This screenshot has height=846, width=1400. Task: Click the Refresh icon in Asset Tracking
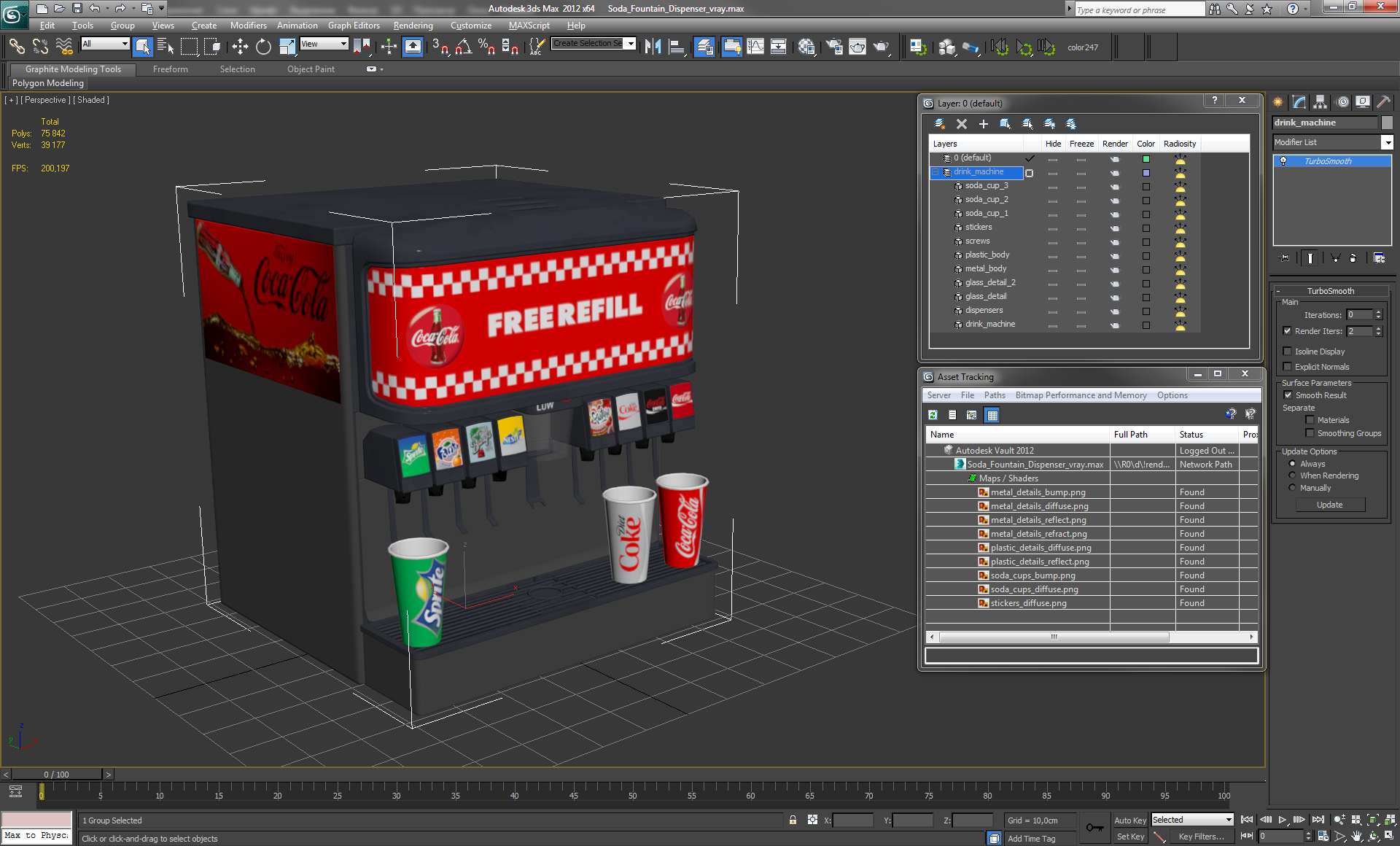(x=933, y=415)
